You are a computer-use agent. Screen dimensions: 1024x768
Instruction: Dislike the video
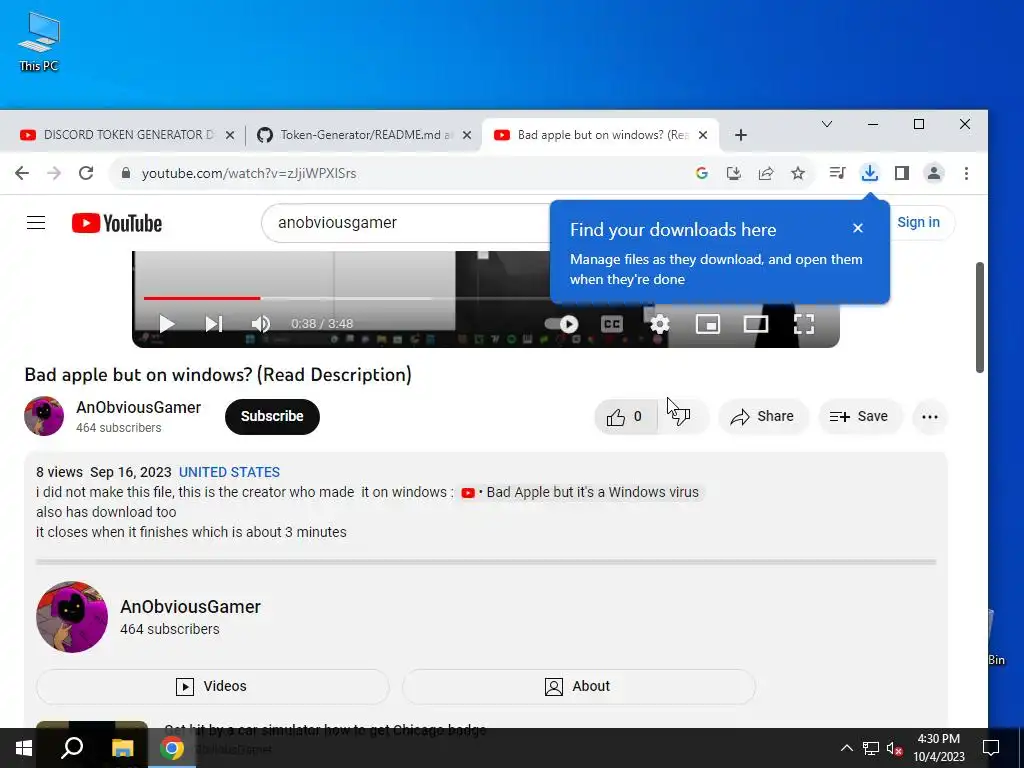coord(683,417)
